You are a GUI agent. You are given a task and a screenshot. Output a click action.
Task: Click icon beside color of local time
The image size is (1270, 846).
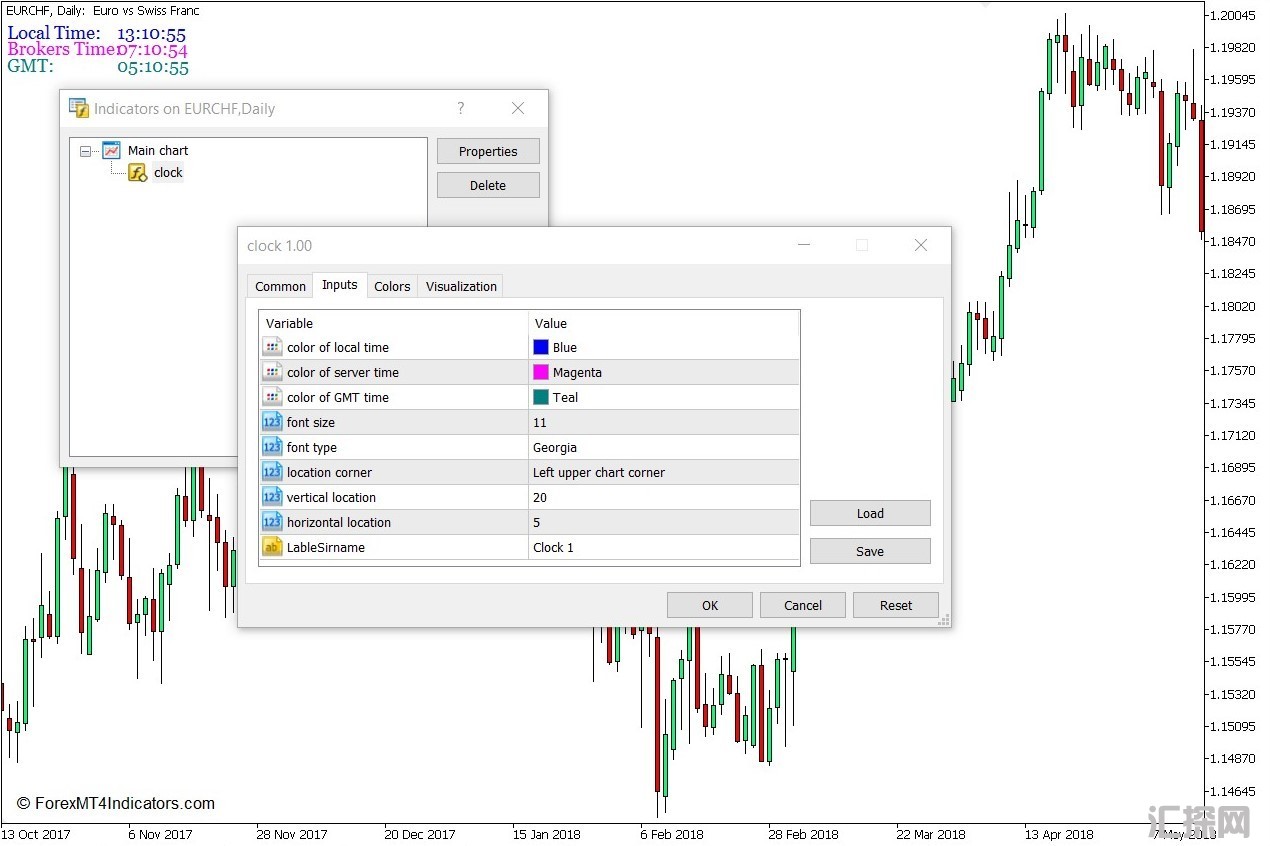click(x=272, y=347)
